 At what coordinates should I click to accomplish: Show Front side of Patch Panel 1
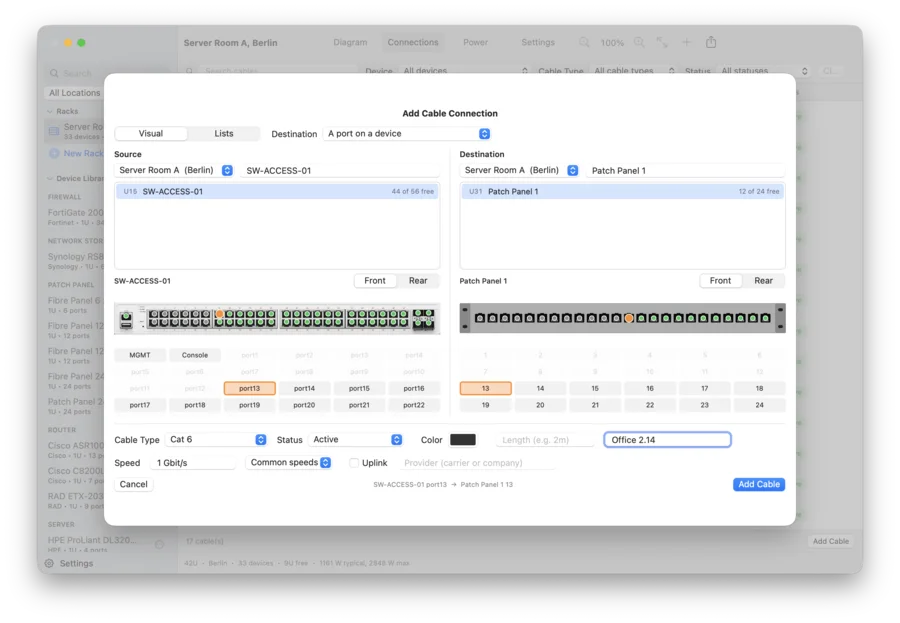point(720,281)
